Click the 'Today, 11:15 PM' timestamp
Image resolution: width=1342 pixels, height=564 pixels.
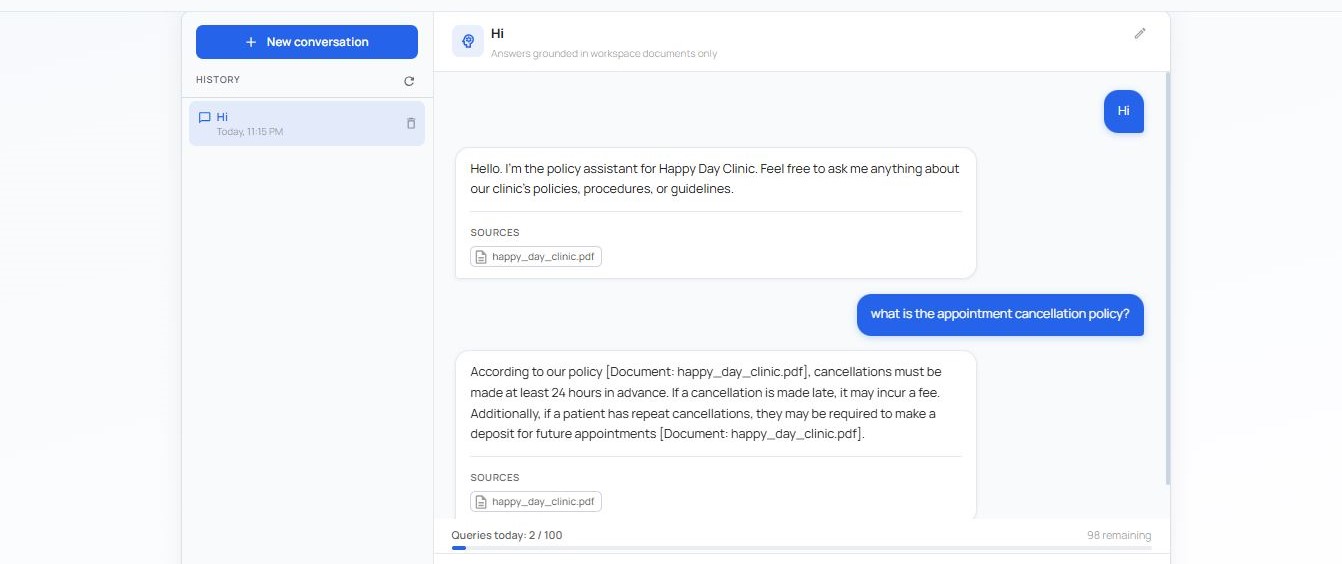(x=250, y=132)
